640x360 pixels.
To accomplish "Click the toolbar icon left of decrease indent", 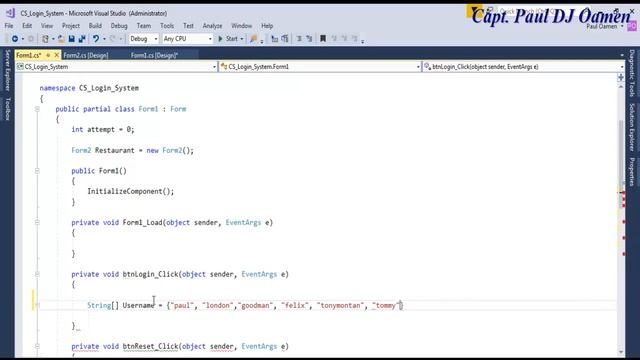I will point(285,39).
